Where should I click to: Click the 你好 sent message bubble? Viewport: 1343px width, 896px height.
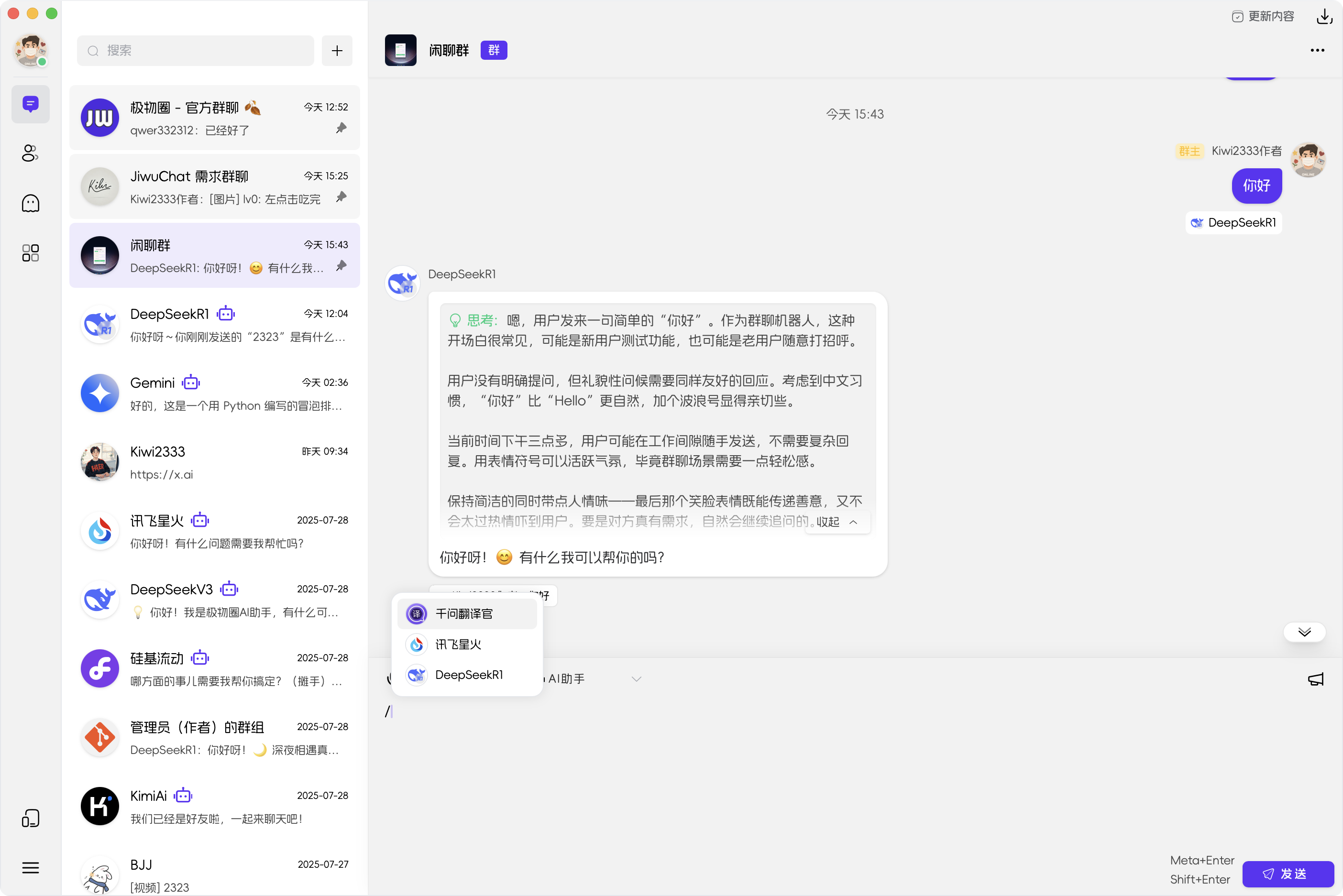[1256, 186]
